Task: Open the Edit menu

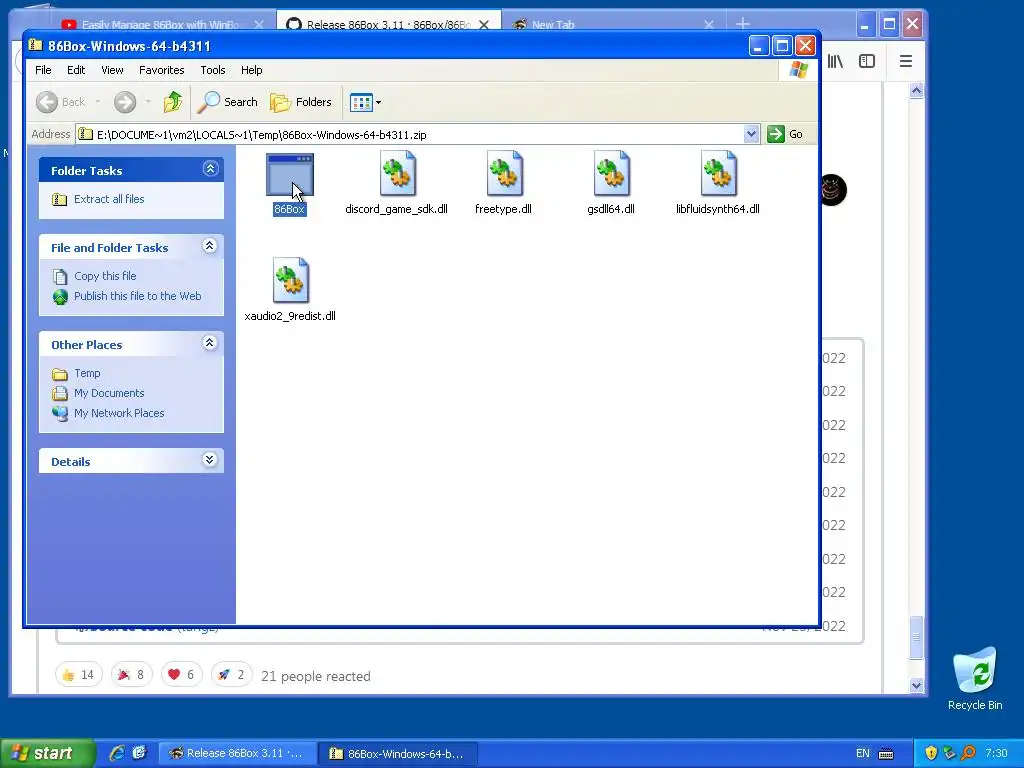Action: click(76, 70)
